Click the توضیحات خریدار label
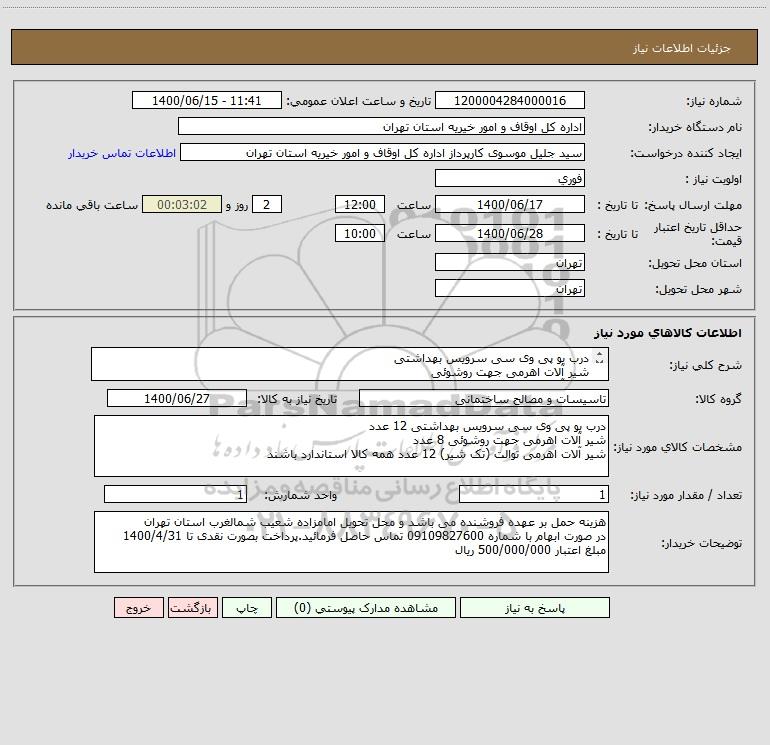Image resolution: width=770 pixels, height=745 pixels. 701,543
